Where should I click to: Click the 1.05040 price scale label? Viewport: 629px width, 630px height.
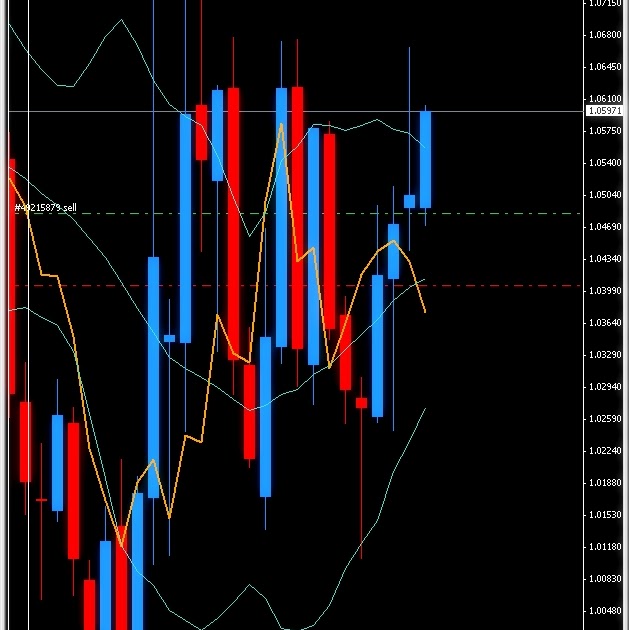click(x=605, y=195)
